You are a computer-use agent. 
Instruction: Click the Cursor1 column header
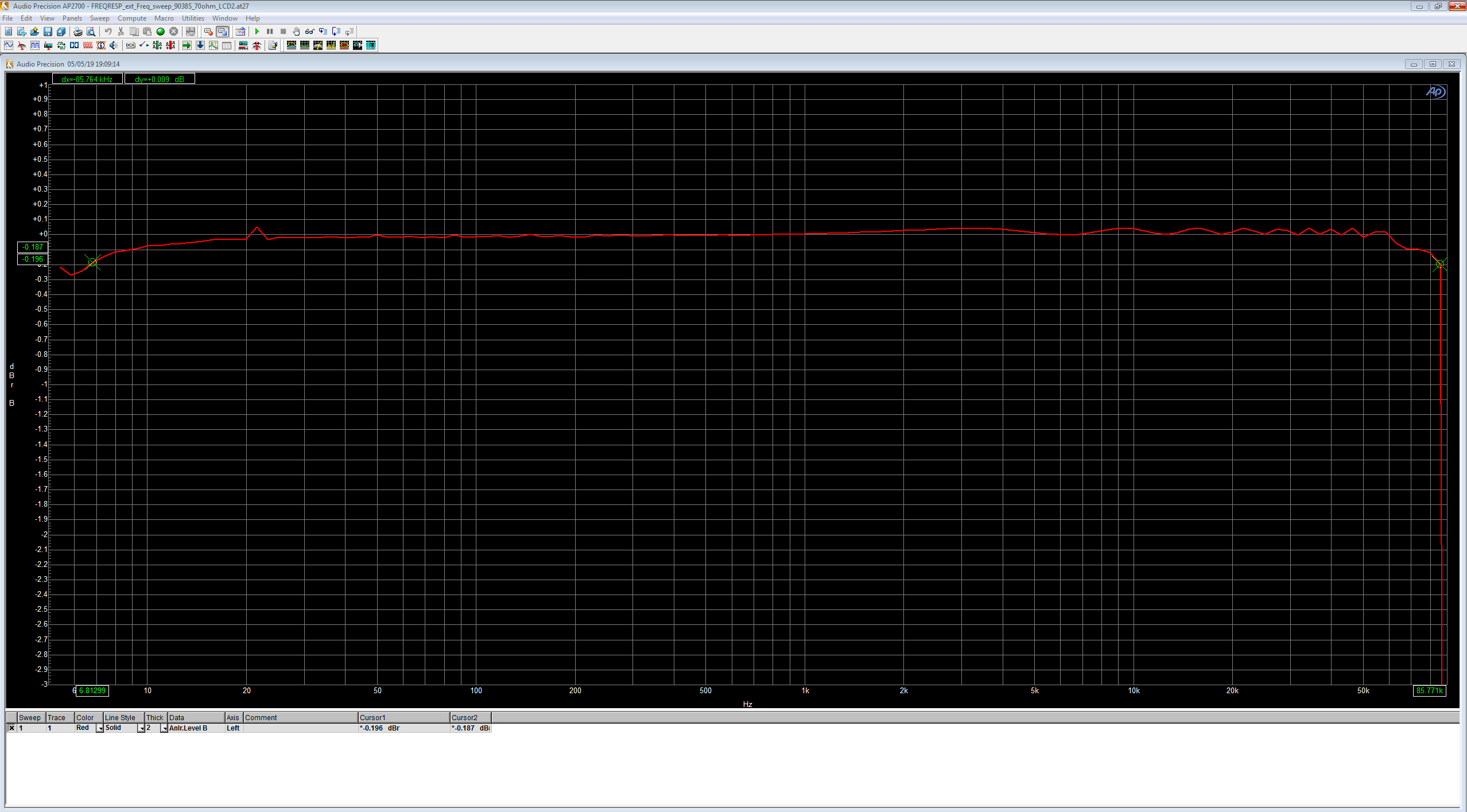click(x=403, y=717)
